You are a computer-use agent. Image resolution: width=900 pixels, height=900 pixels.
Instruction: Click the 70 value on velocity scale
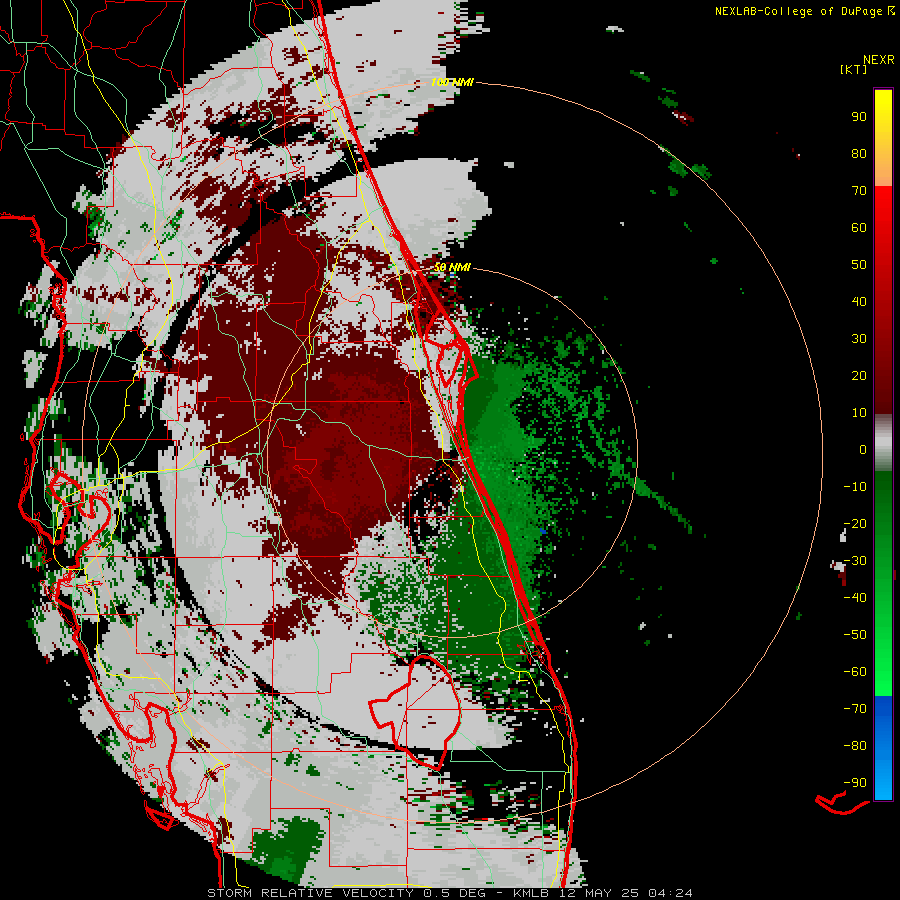pyautogui.click(x=859, y=191)
